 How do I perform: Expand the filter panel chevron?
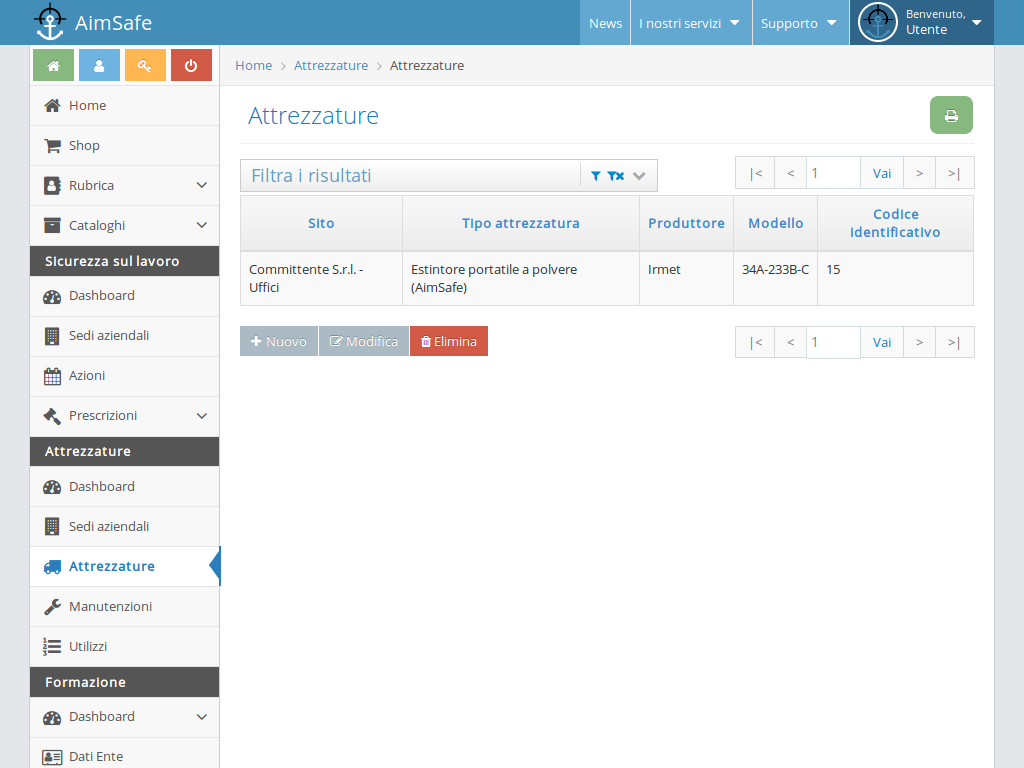(x=639, y=176)
